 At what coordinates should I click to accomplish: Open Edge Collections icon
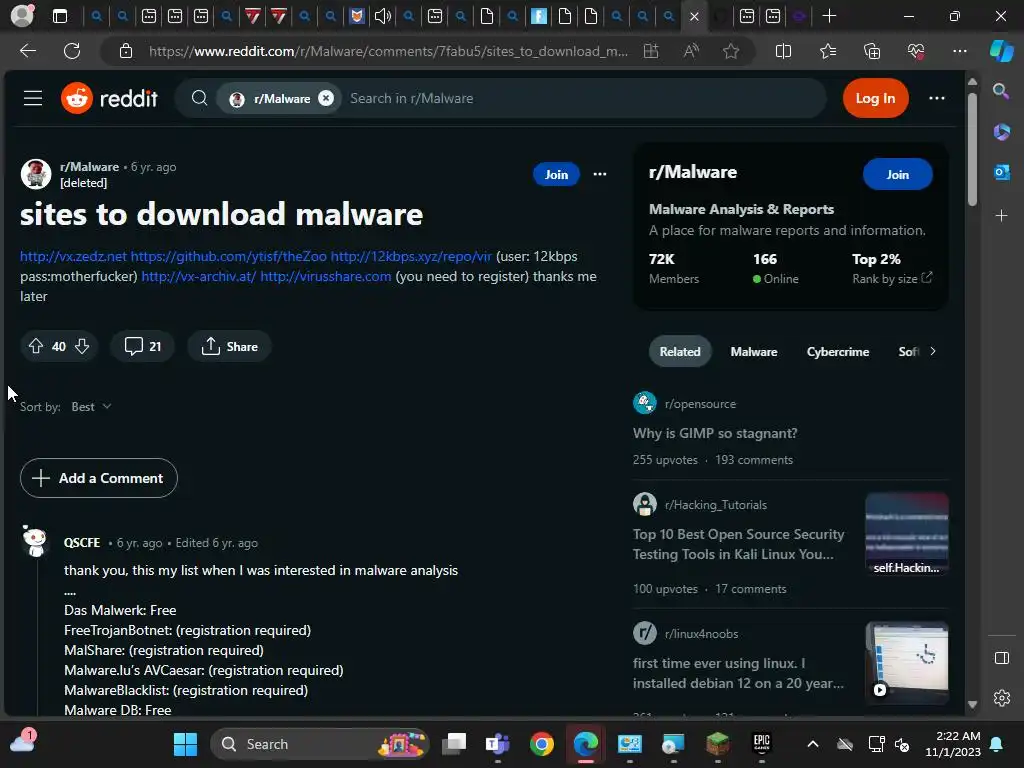(x=872, y=51)
